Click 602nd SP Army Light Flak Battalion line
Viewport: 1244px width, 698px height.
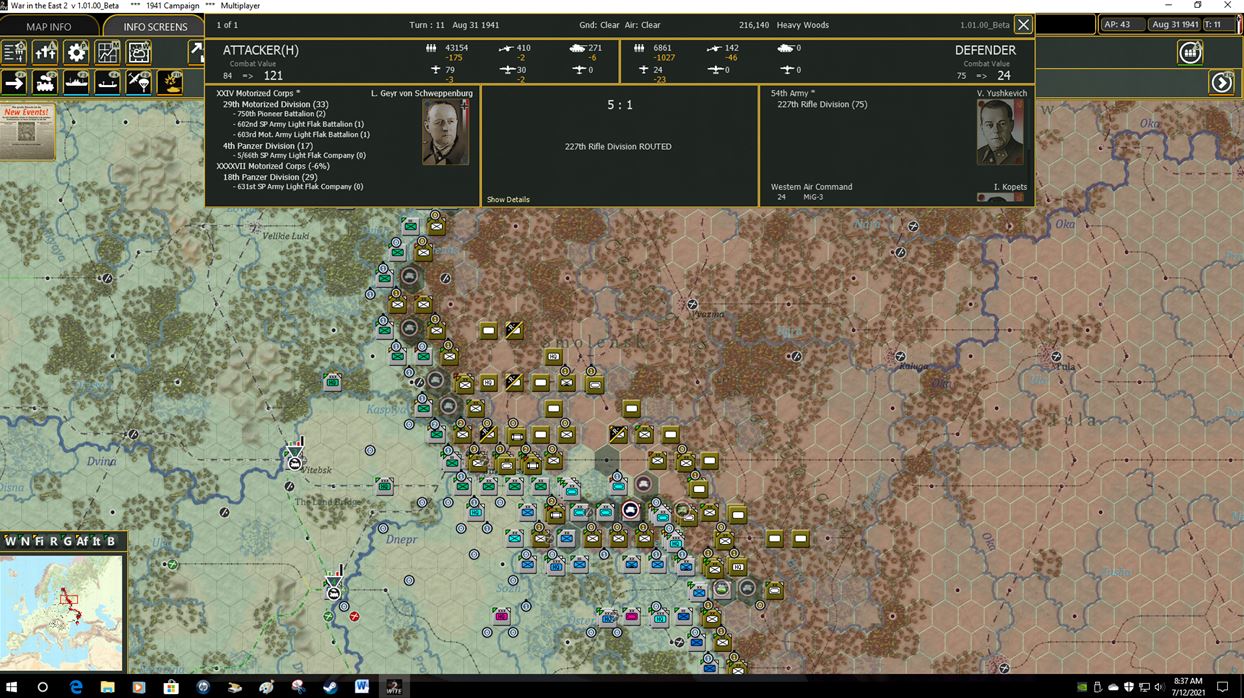(300, 124)
